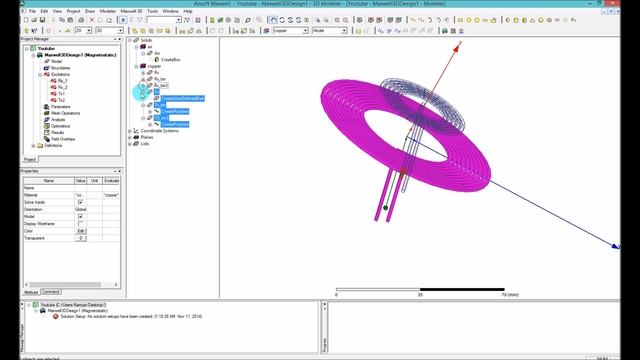Toggle the Model checkbox in Properties
The image size is (640, 360).
coord(80,216)
